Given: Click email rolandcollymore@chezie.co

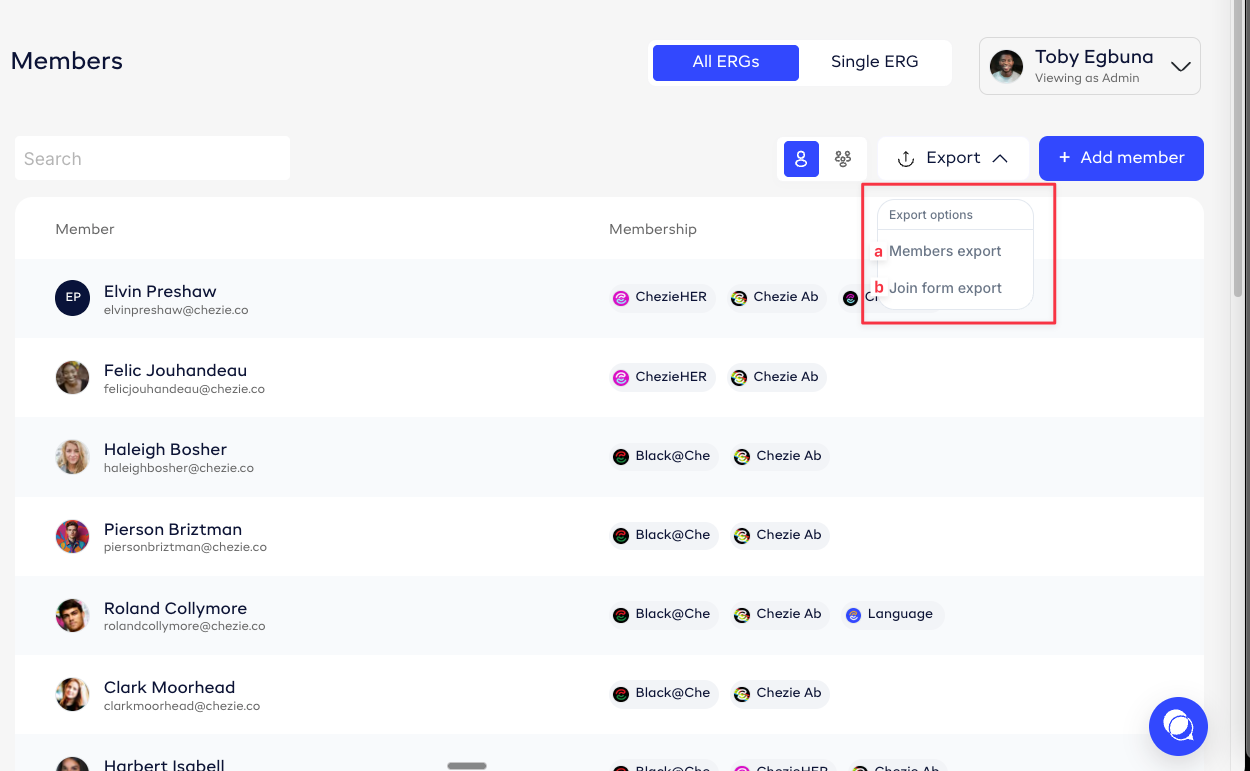Looking at the screenshot, I should (x=184, y=627).
